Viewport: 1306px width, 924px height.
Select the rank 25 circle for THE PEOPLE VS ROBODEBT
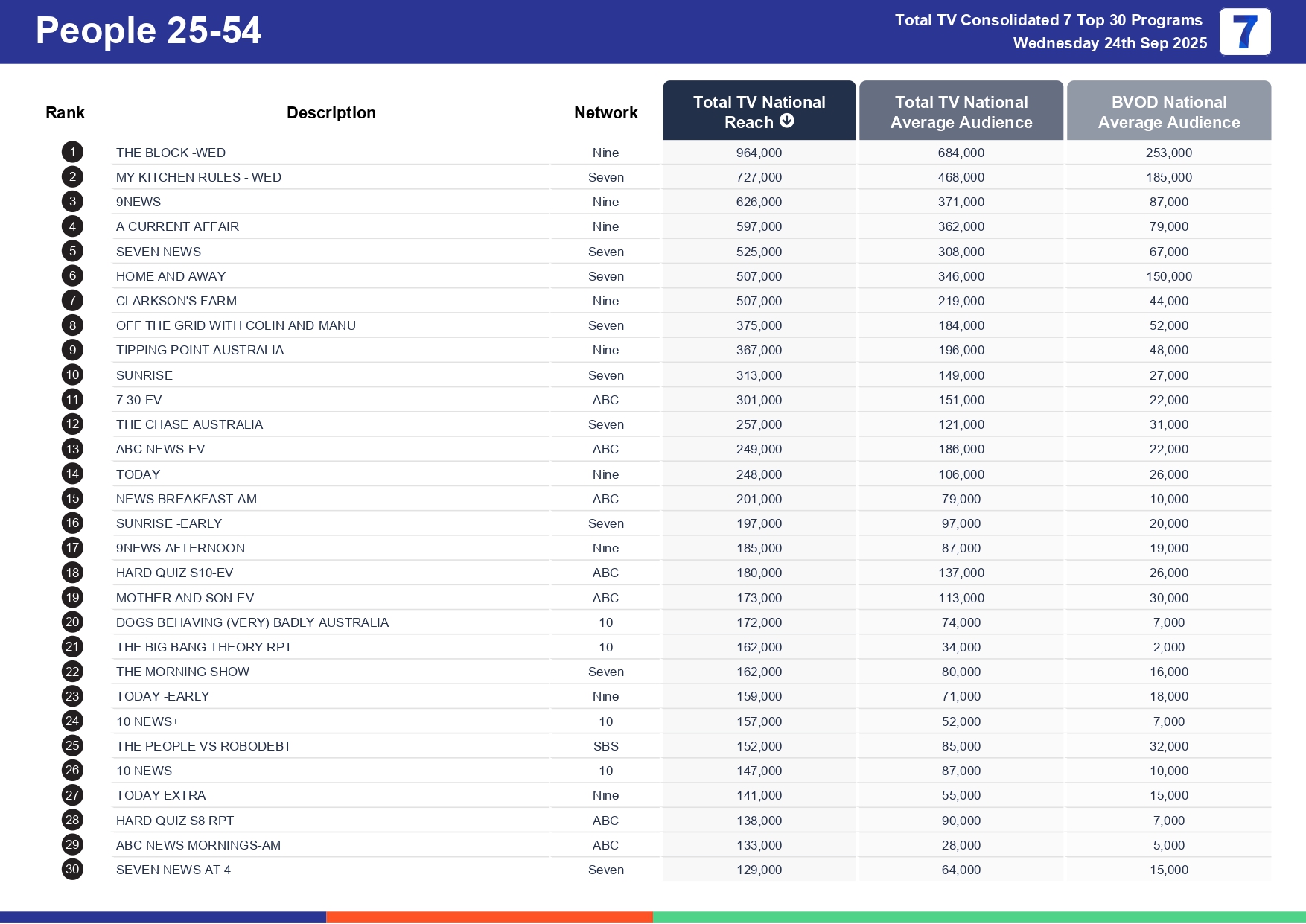71,745
